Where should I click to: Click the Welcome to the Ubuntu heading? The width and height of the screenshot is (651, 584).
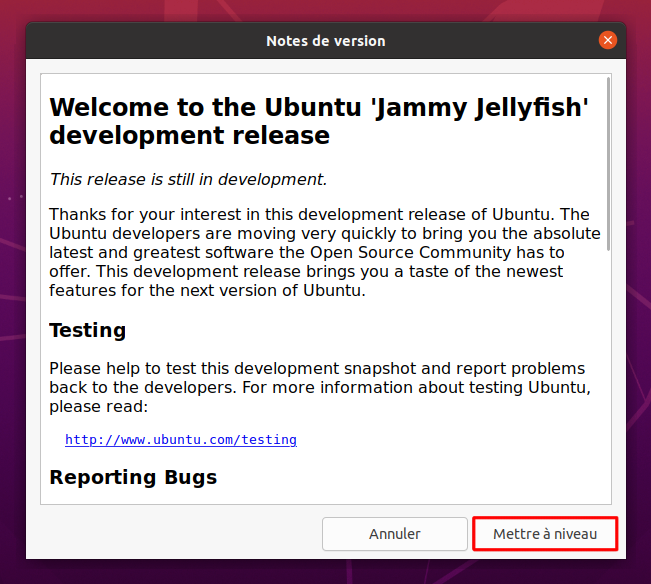(318, 121)
